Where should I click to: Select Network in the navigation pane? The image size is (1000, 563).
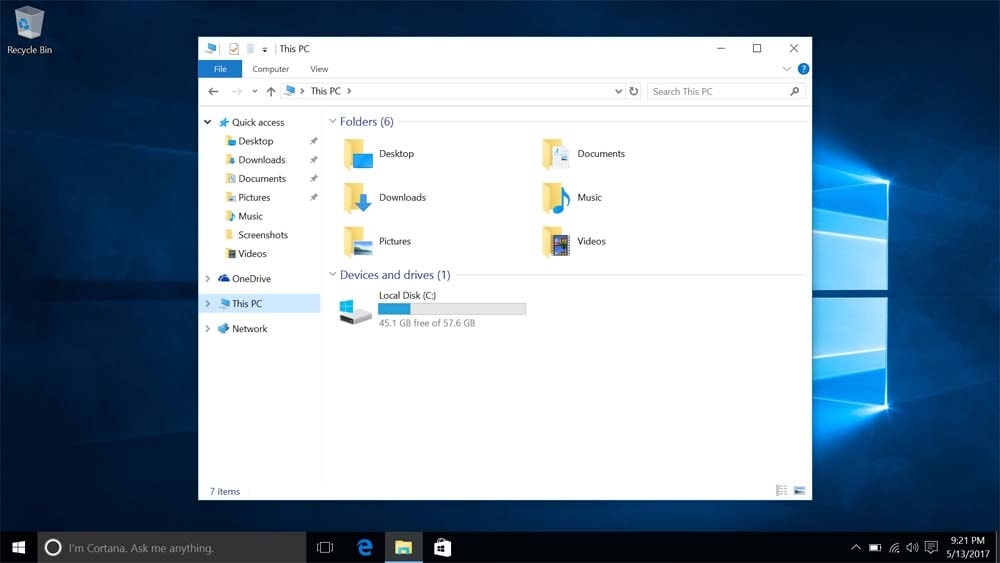(x=249, y=329)
